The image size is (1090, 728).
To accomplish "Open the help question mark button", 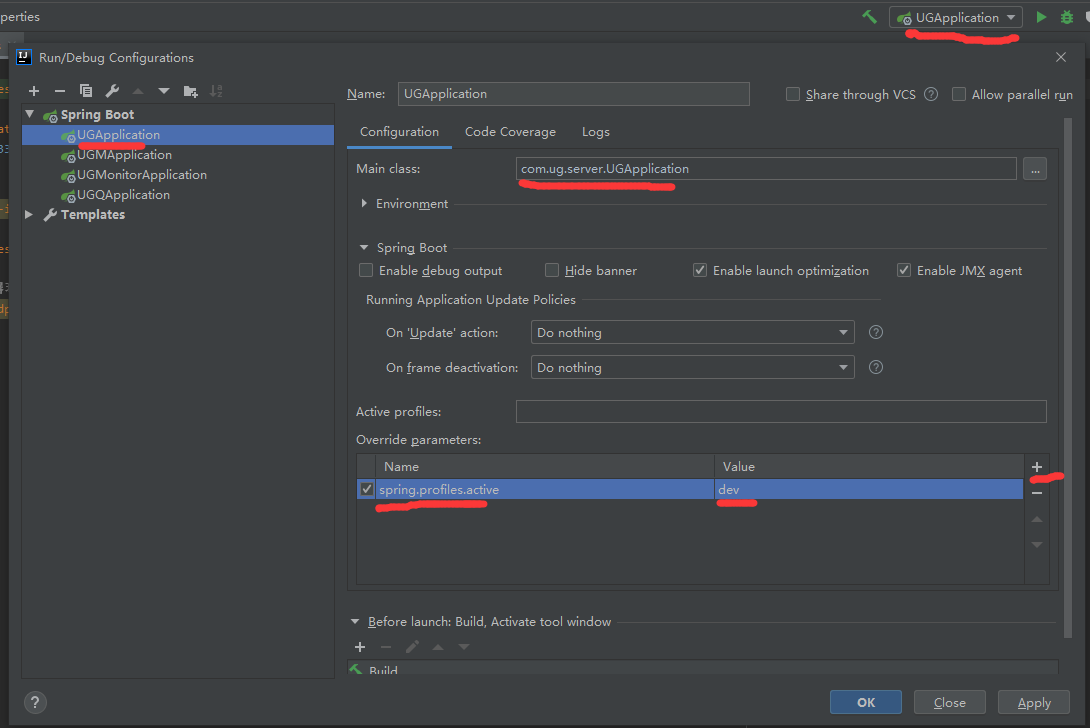I will [x=35, y=702].
